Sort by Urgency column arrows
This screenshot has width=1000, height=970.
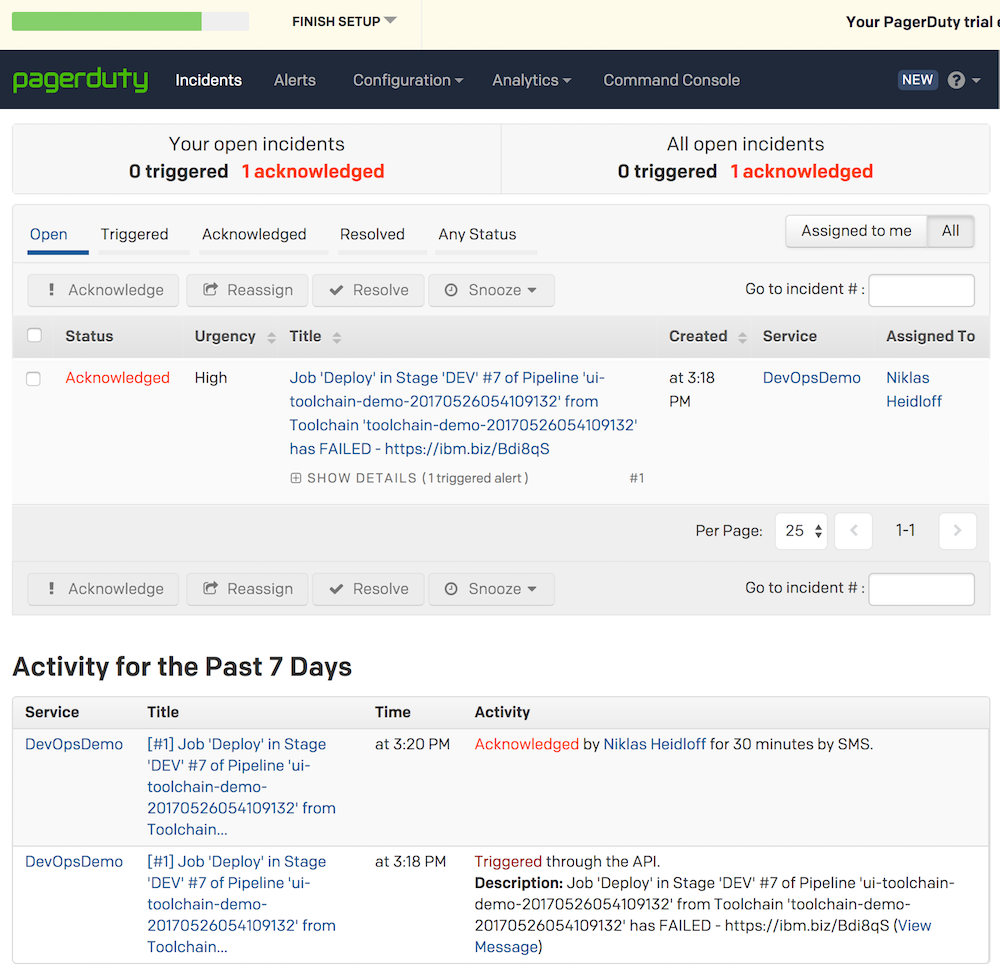pos(272,337)
